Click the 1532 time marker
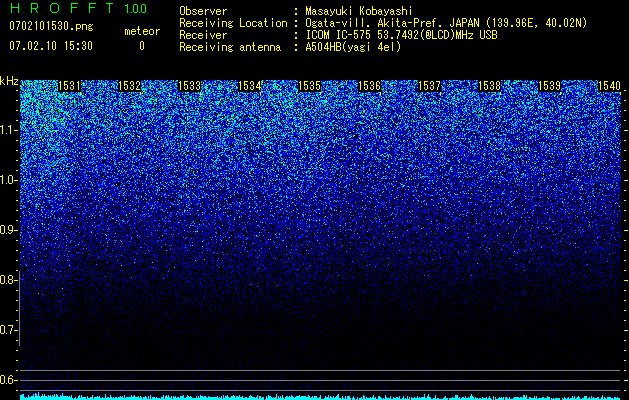 coord(129,86)
